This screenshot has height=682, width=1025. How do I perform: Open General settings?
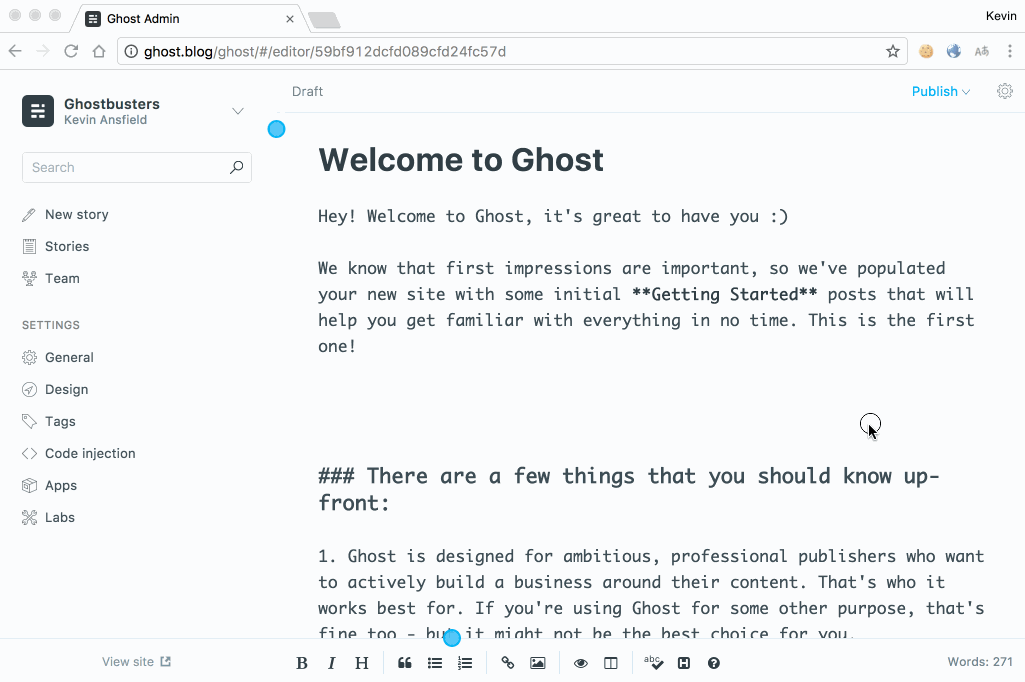[x=69, y=358]
